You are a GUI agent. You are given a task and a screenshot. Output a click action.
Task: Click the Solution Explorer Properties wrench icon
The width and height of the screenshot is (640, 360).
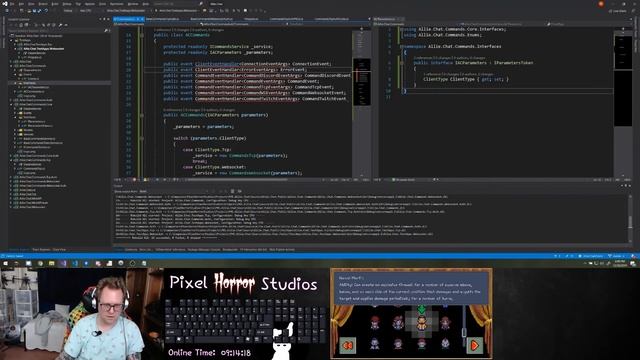click(60, 25)
